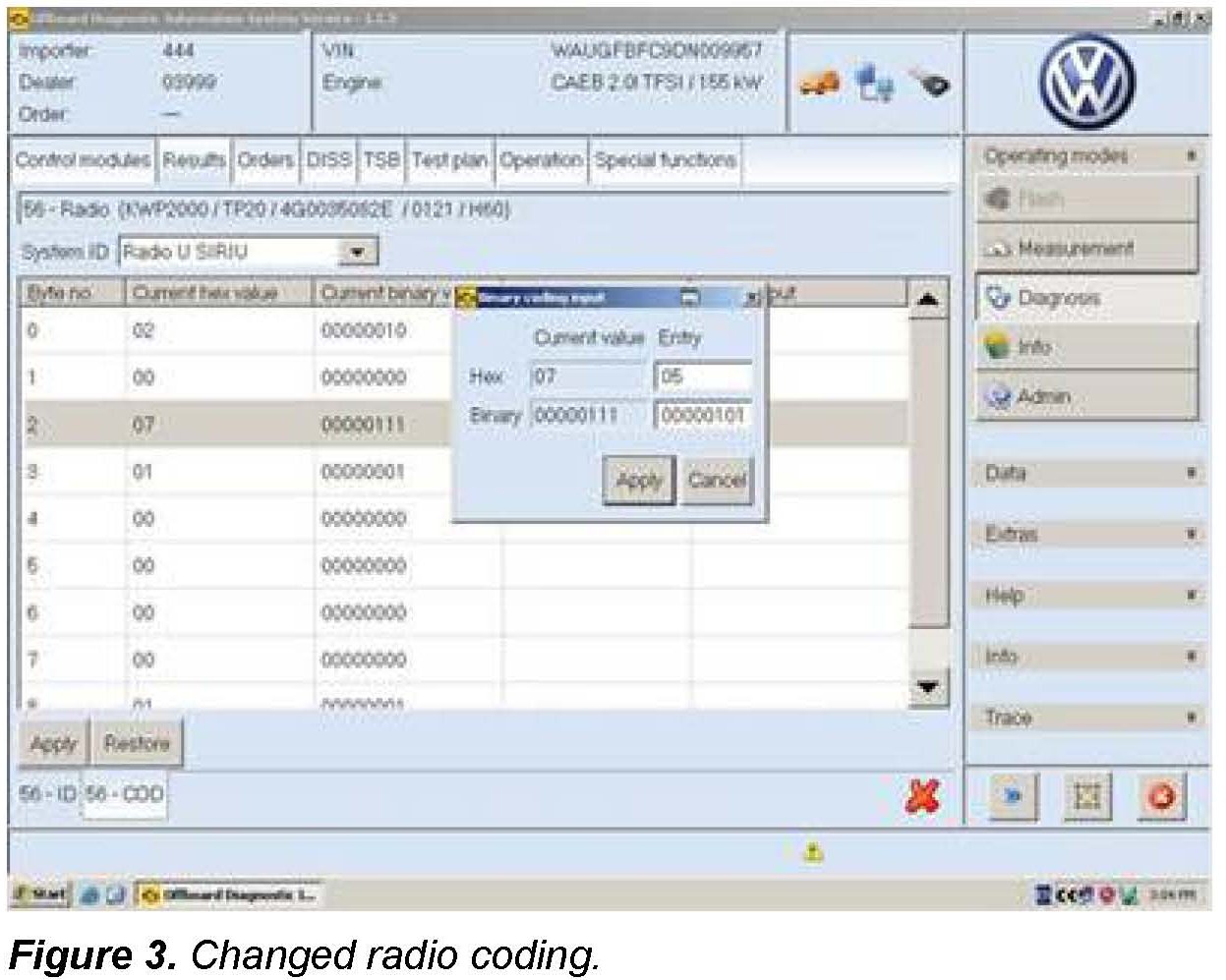Click the Hex entry field
The height and width of the screenshot is (980, 1226).
[x=704, y=376]
